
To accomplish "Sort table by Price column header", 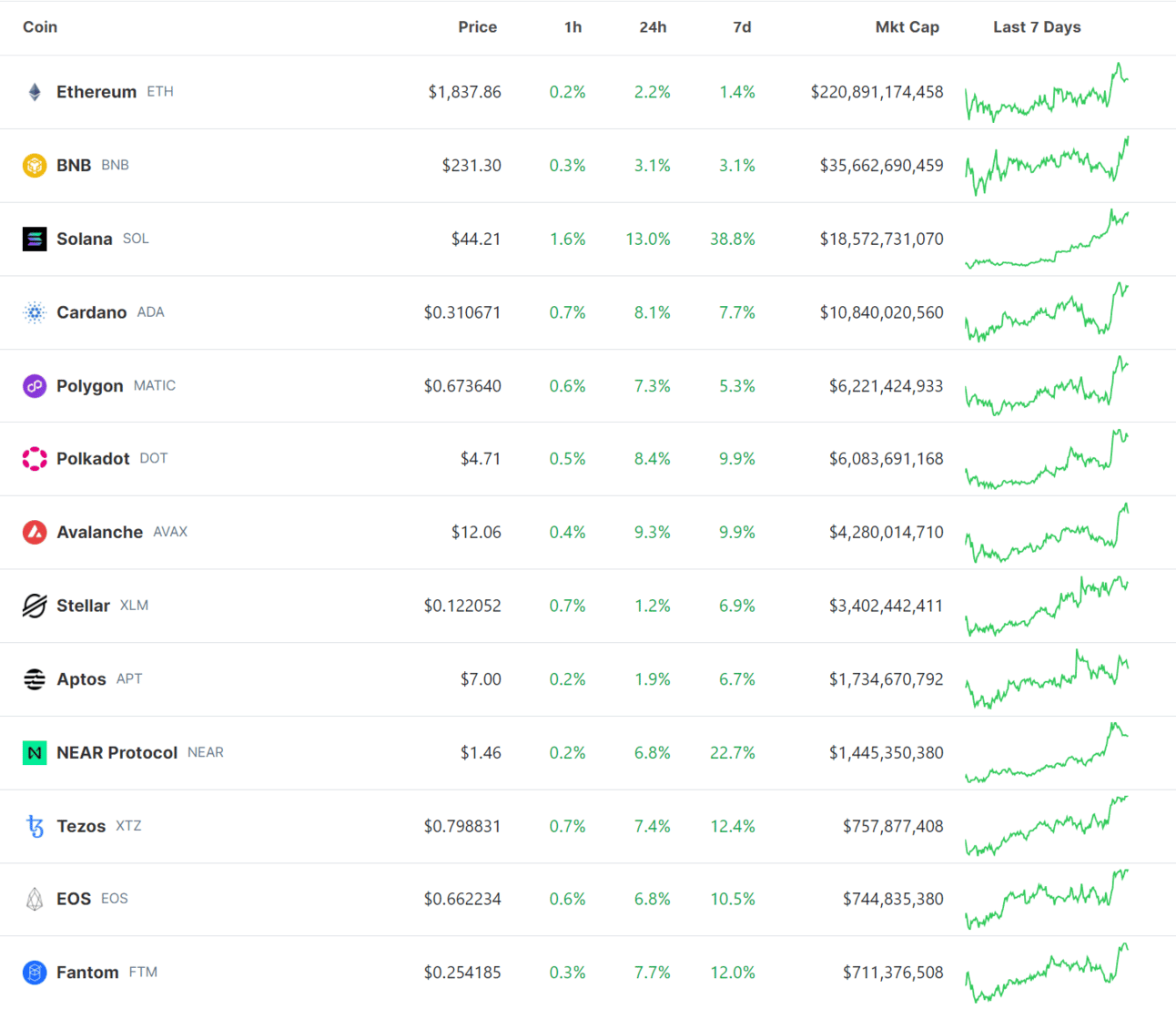I will coord(477,27).
